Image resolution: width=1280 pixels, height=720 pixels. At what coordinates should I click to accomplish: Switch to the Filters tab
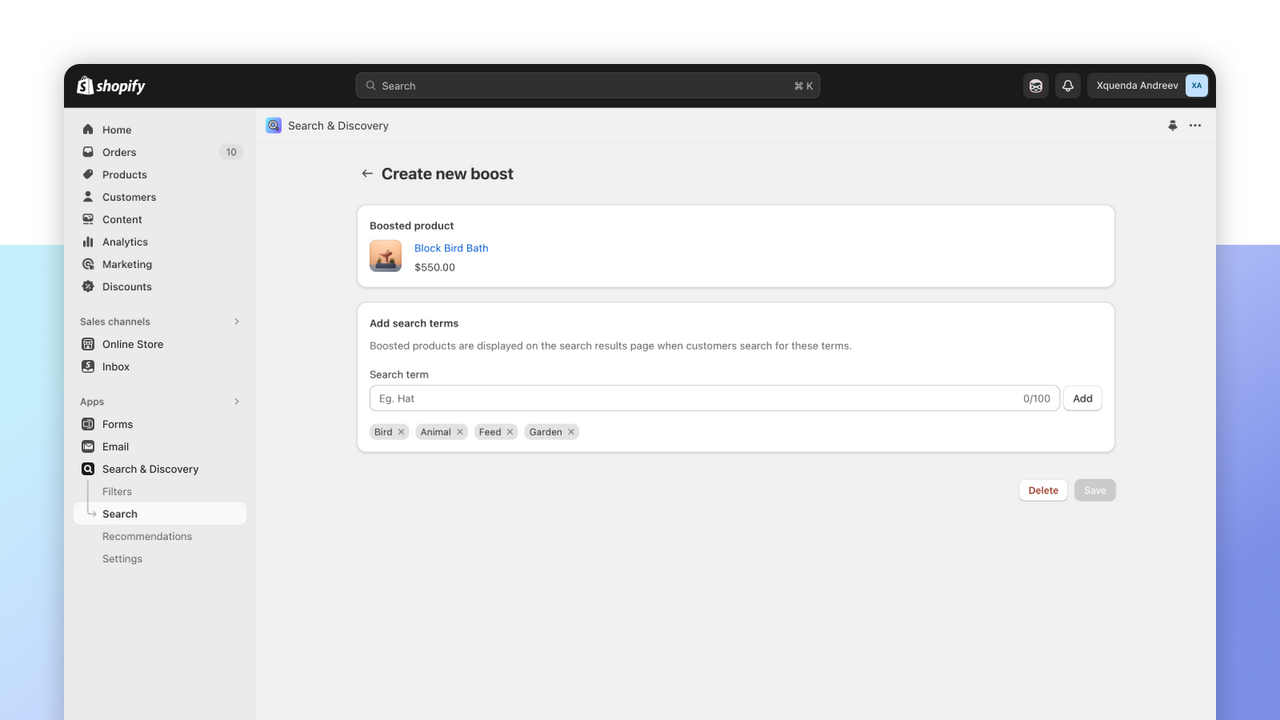(117, 491)
